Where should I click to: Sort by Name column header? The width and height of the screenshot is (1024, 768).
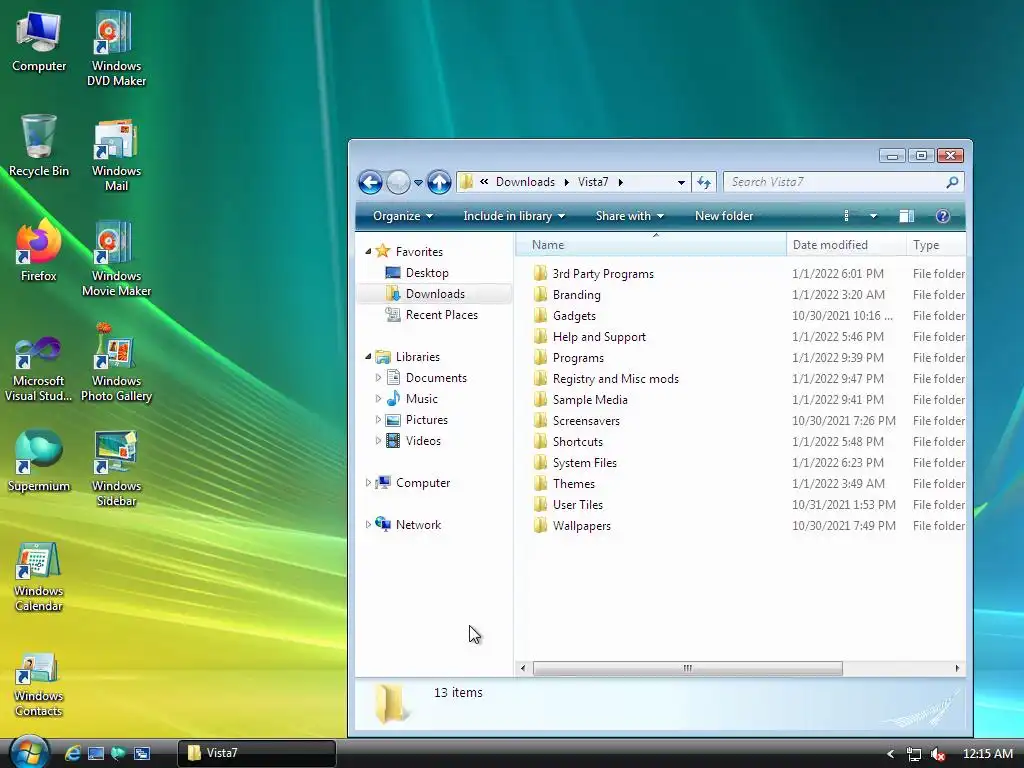pyautogui.click(x=651, y=245)
